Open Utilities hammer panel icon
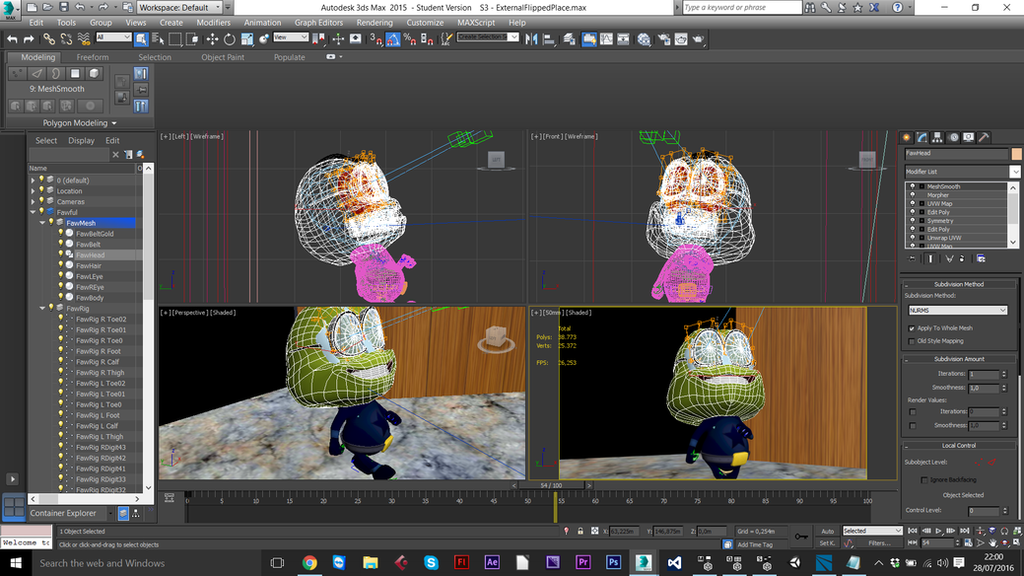This screenshot has width=1024, height=576. point(984,137)
